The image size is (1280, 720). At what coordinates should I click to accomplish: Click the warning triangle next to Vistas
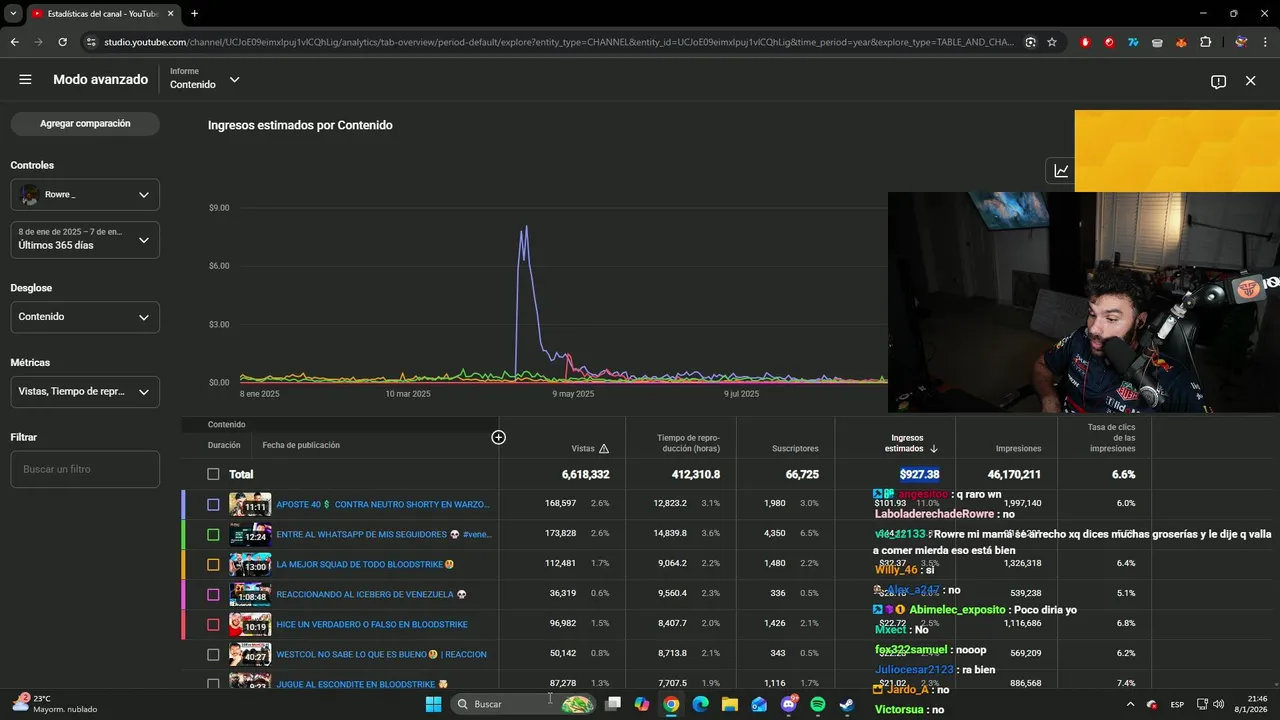coord(603,449)
